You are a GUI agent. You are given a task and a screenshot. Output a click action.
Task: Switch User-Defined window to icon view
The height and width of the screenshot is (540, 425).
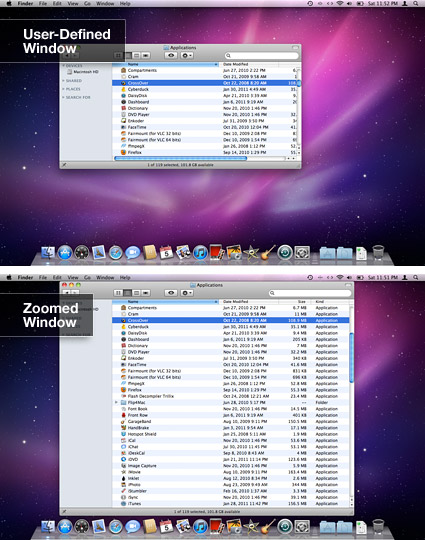pos(118,55)
